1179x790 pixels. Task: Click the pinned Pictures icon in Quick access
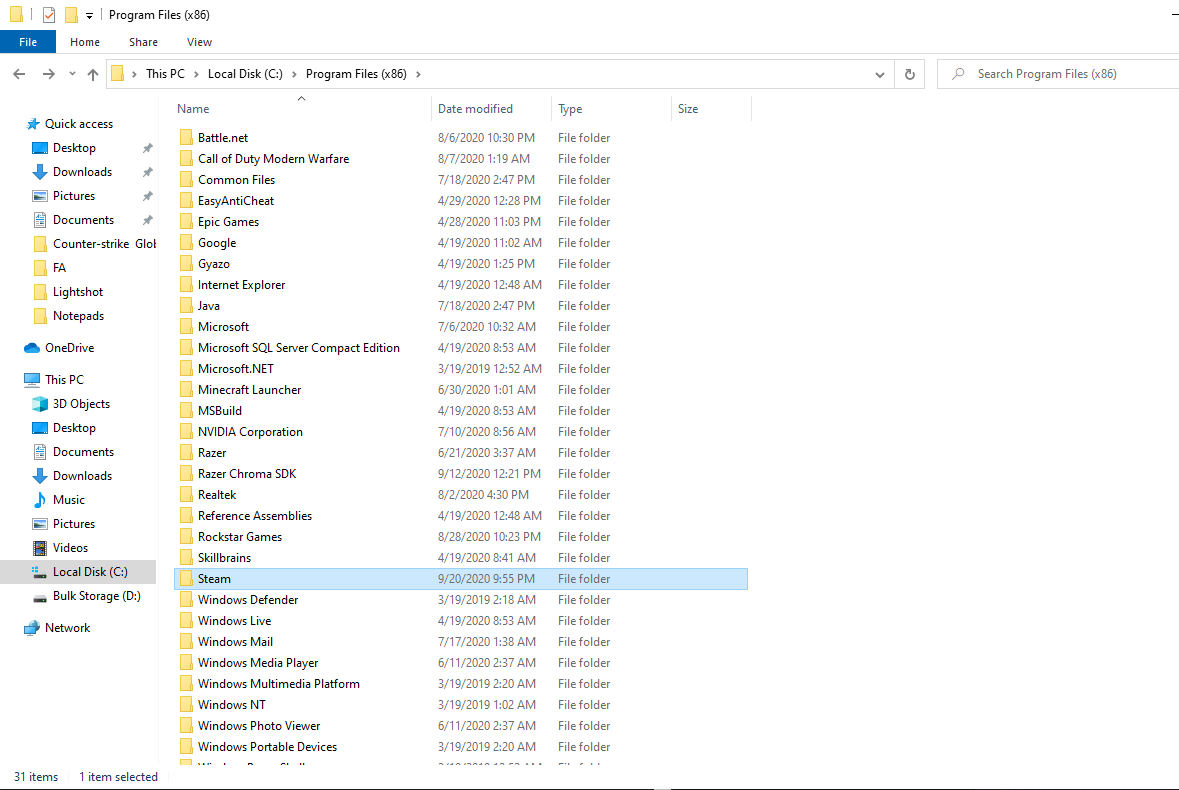[x=40, y=196]
